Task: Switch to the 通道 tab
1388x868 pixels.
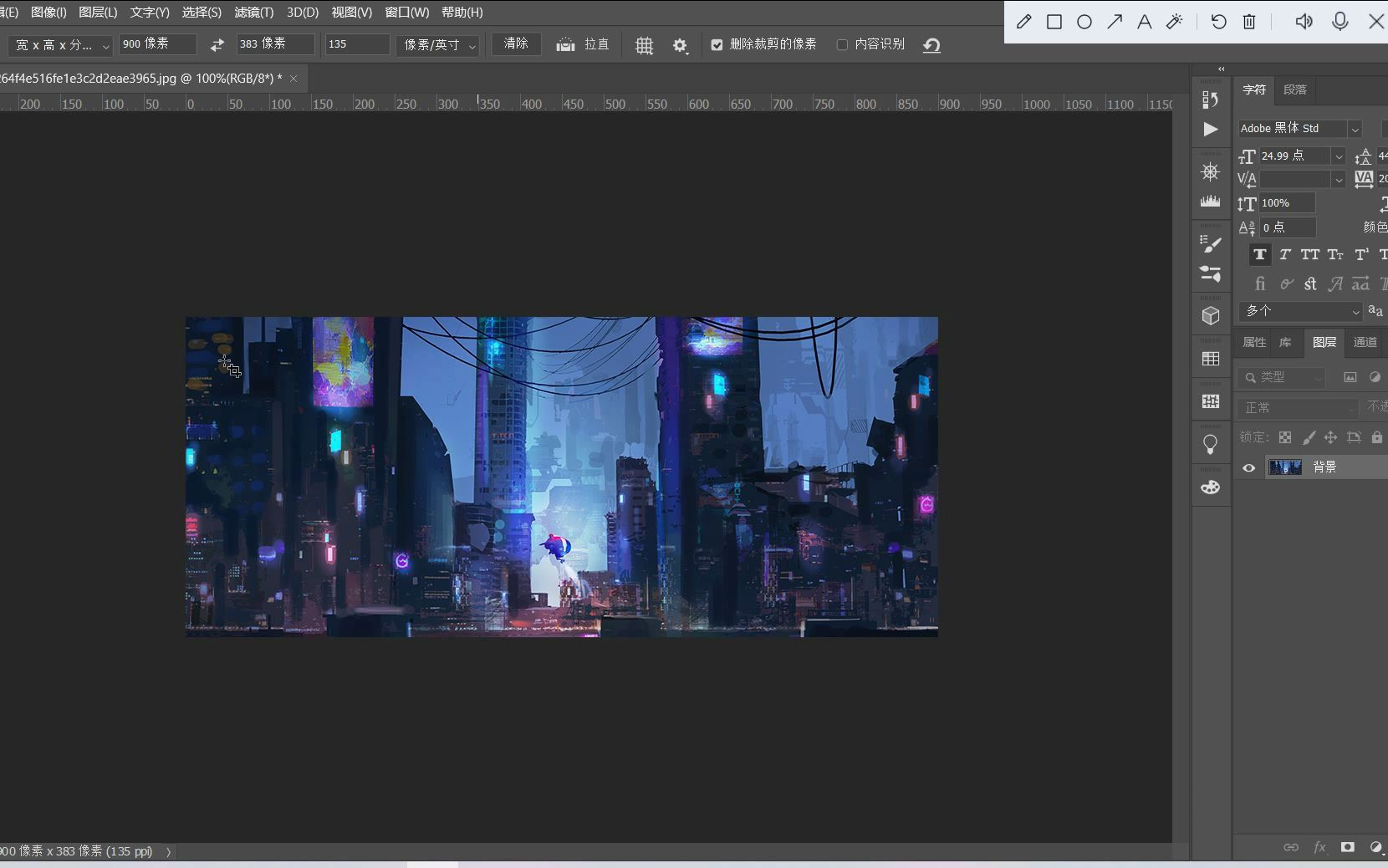Action: tap(1365, 343)
